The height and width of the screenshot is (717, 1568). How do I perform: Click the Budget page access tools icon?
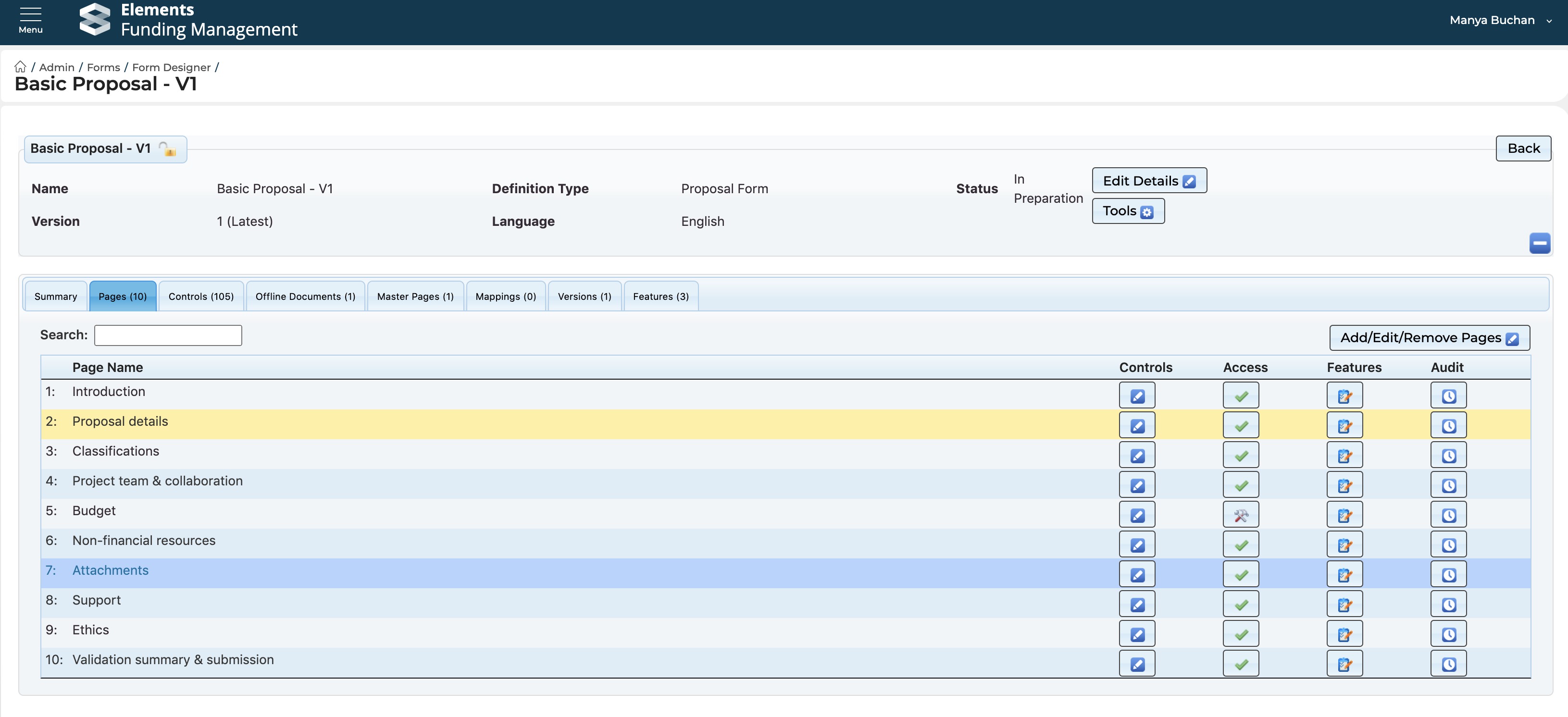(x=1241, y=515)
